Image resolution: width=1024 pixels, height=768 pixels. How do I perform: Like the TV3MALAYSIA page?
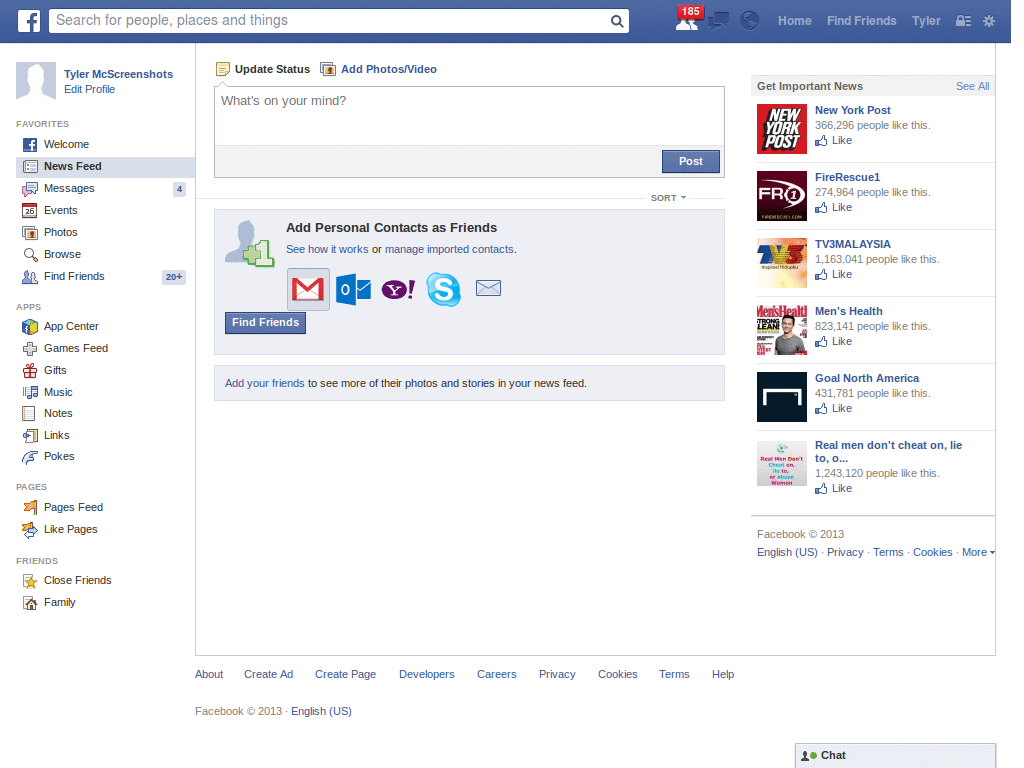pyautogui.click(x=833, y=275)
